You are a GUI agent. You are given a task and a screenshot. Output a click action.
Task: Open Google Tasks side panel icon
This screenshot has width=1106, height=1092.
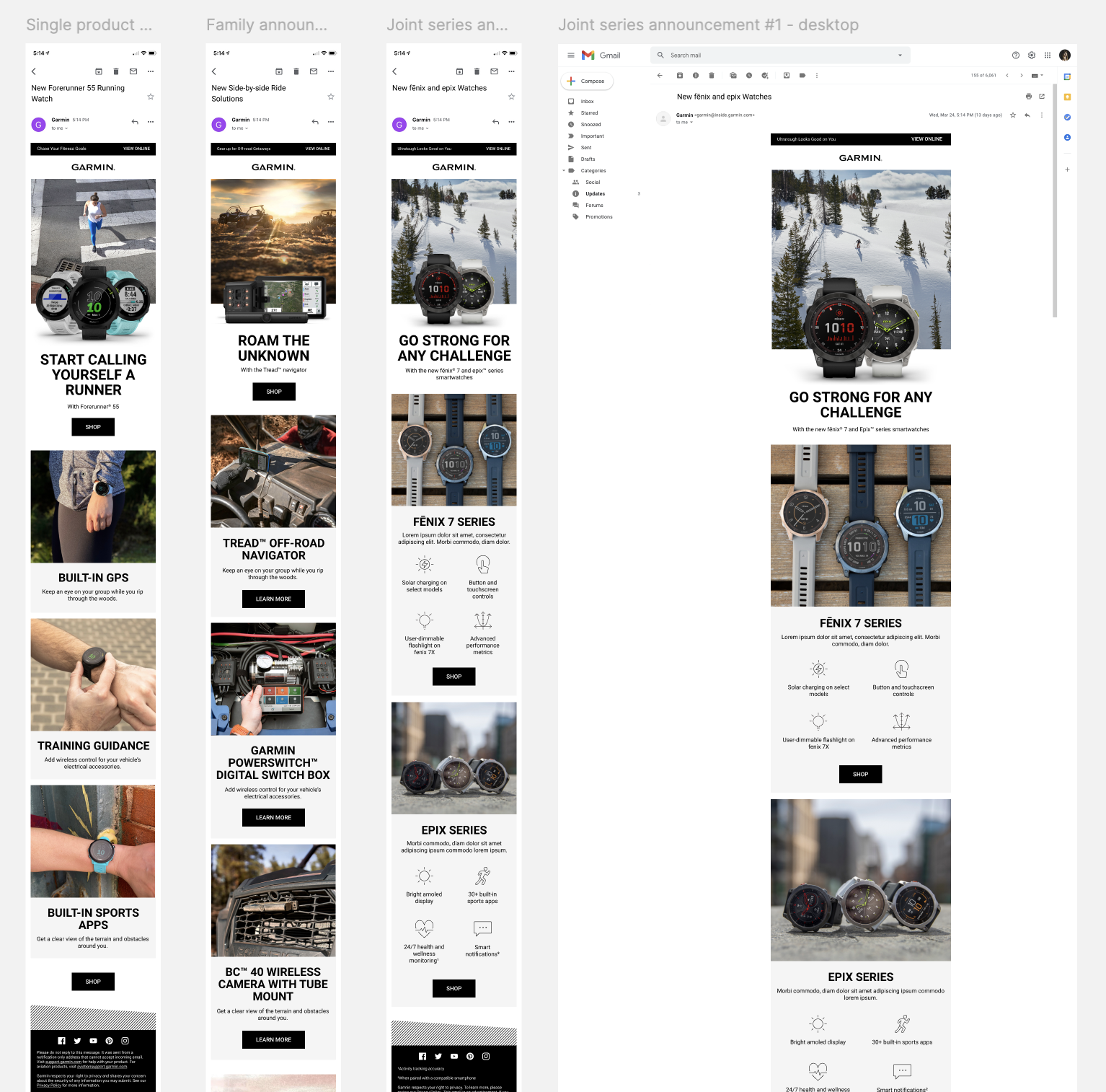point(1068,117)
